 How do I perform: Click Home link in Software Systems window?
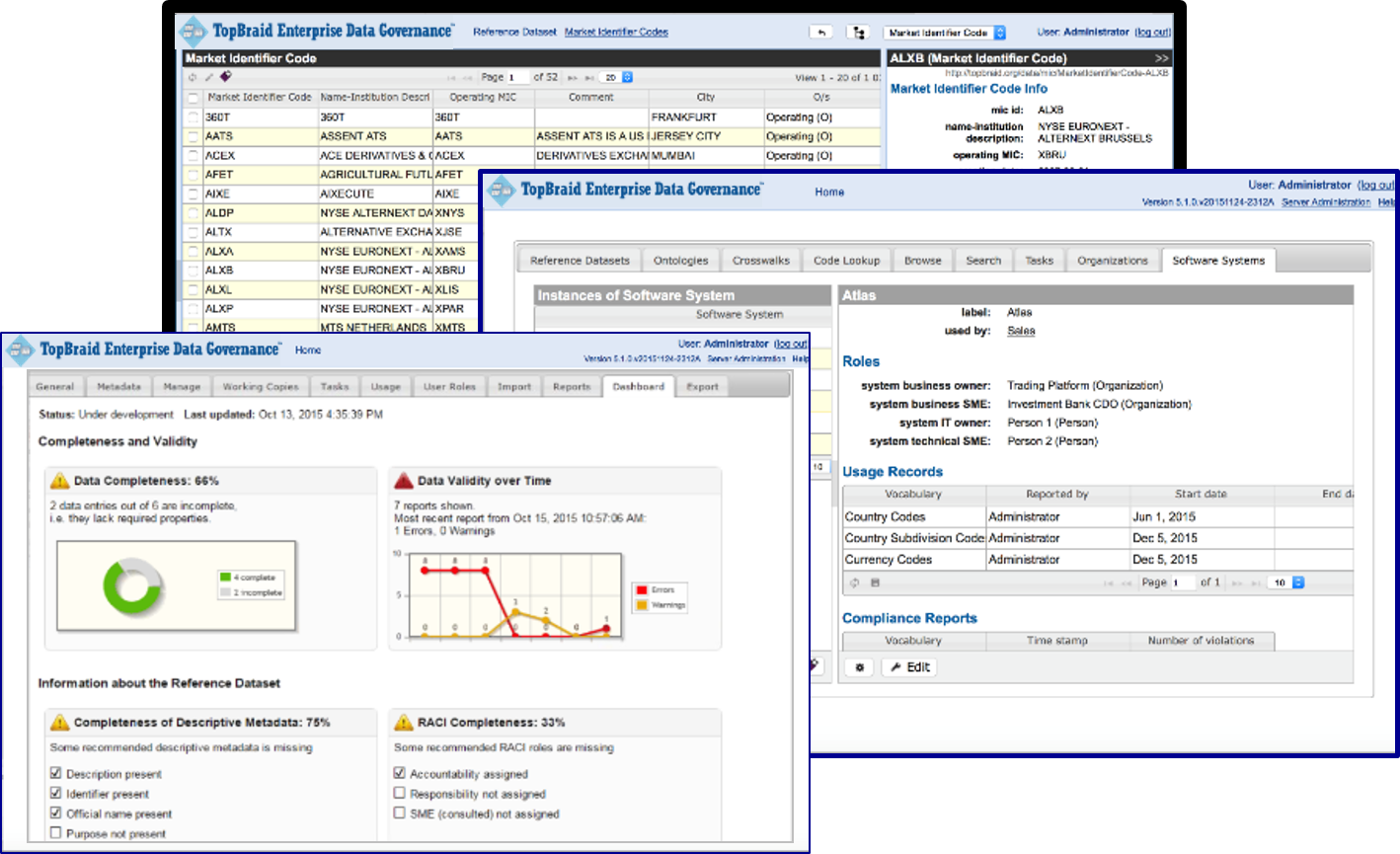(x=829, y=192)
